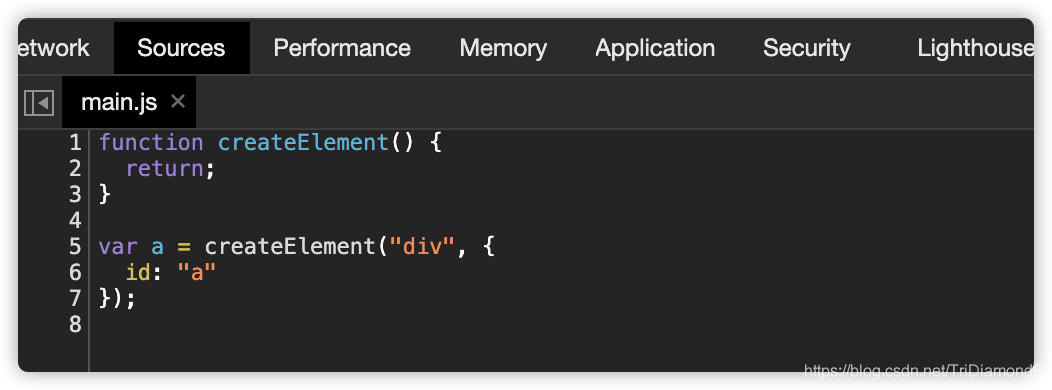1052x390 pixels.
Task: Switch to the Network panel tab
Action: [x=54, y=48]
